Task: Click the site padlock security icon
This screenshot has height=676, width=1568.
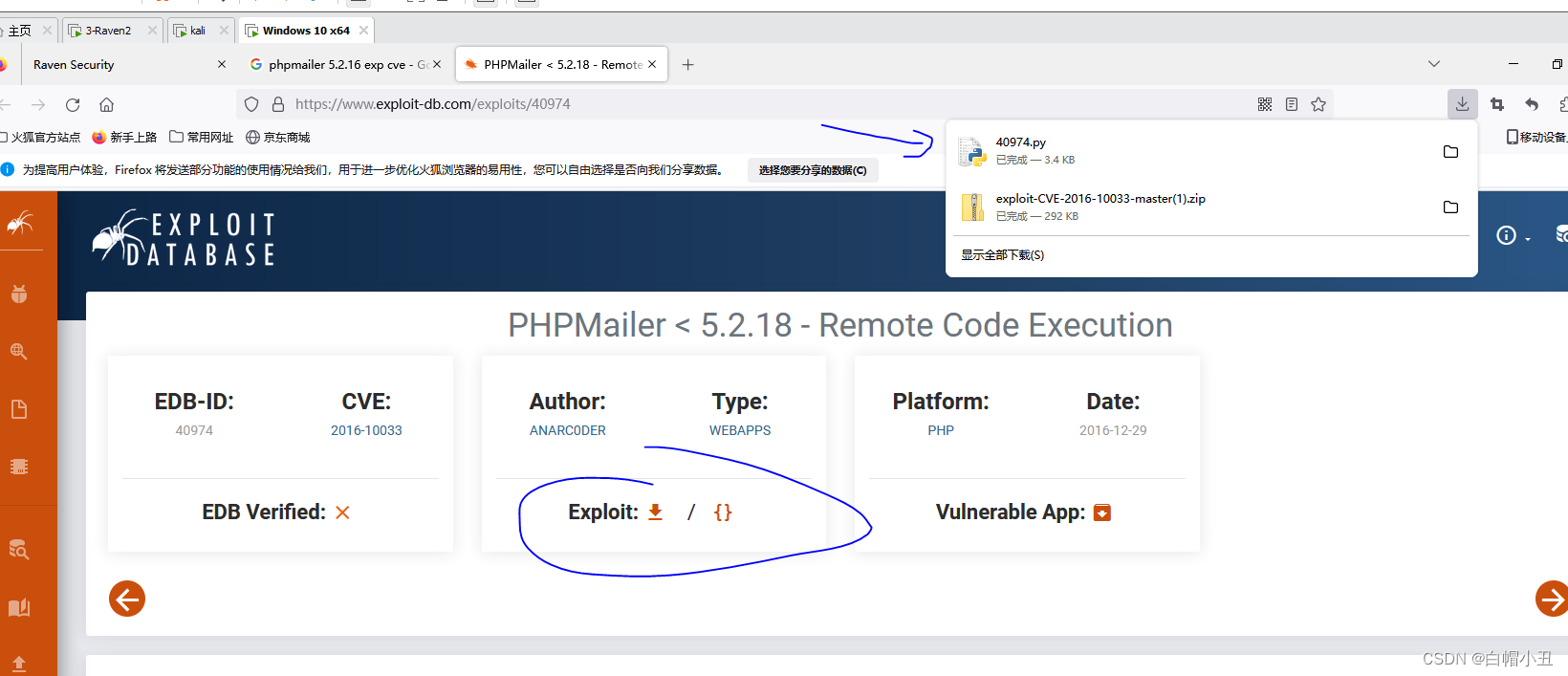Action: click(278, 104)
